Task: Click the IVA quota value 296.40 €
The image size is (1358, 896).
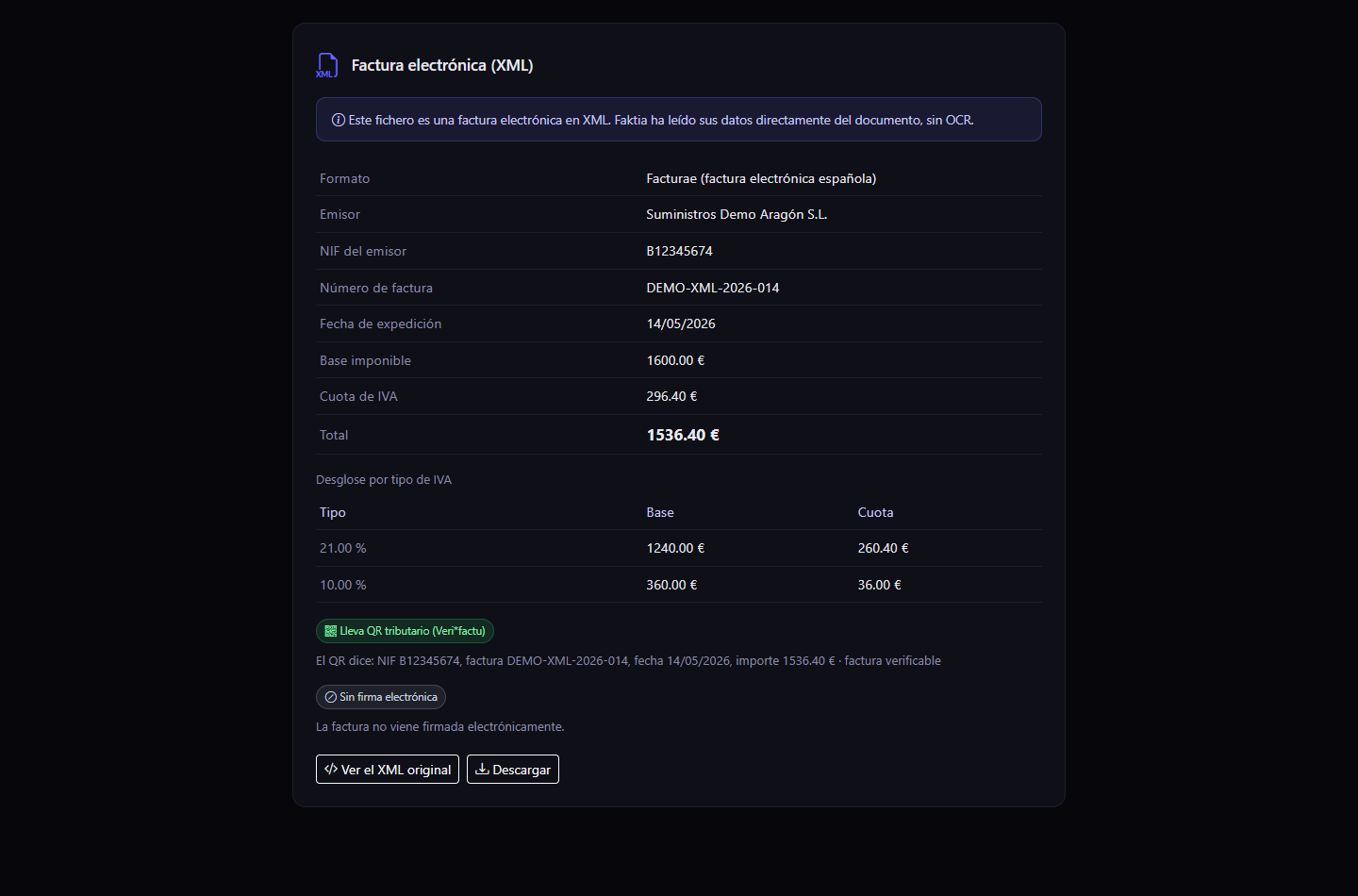Action: pos(671,396)
